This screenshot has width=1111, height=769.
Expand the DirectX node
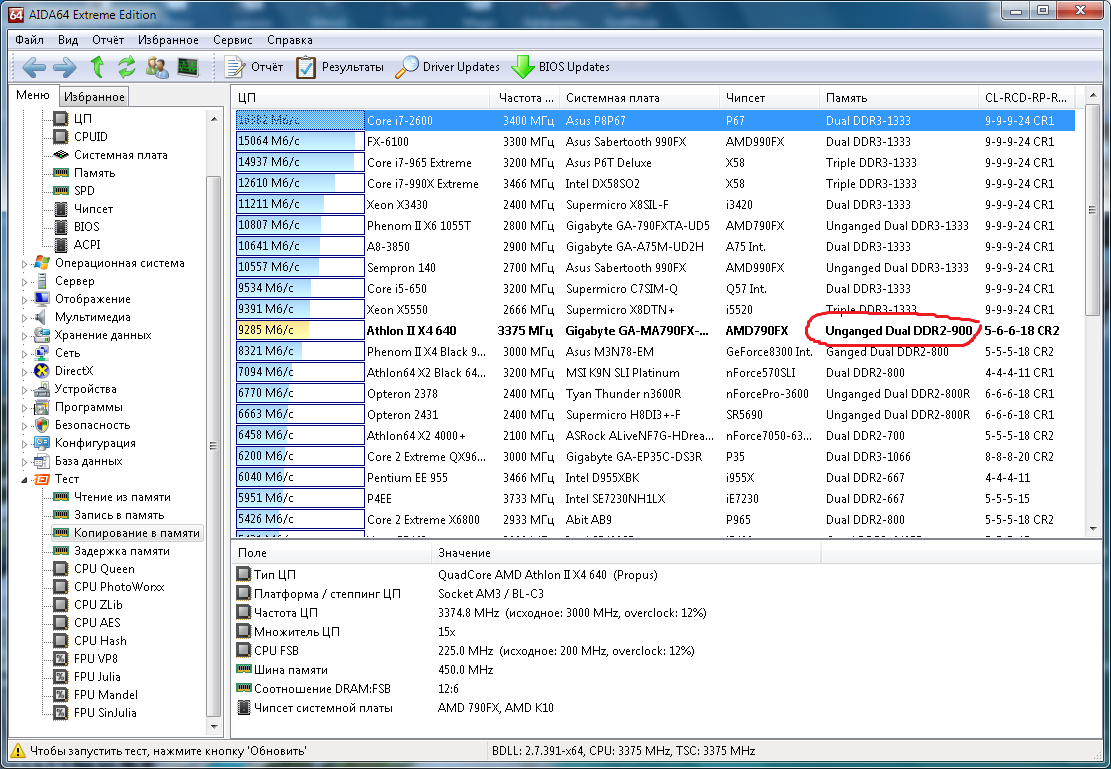pyautogui.click(x=24, y=371)
